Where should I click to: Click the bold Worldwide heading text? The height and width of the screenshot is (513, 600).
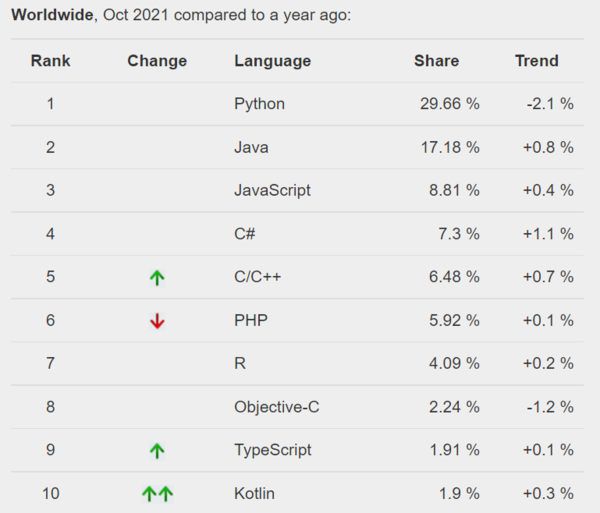48,15
